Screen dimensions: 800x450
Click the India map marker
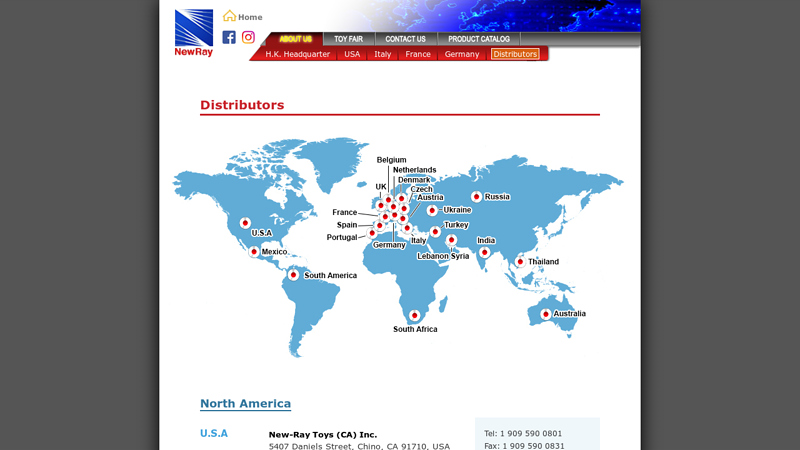(x=485, y=253)
